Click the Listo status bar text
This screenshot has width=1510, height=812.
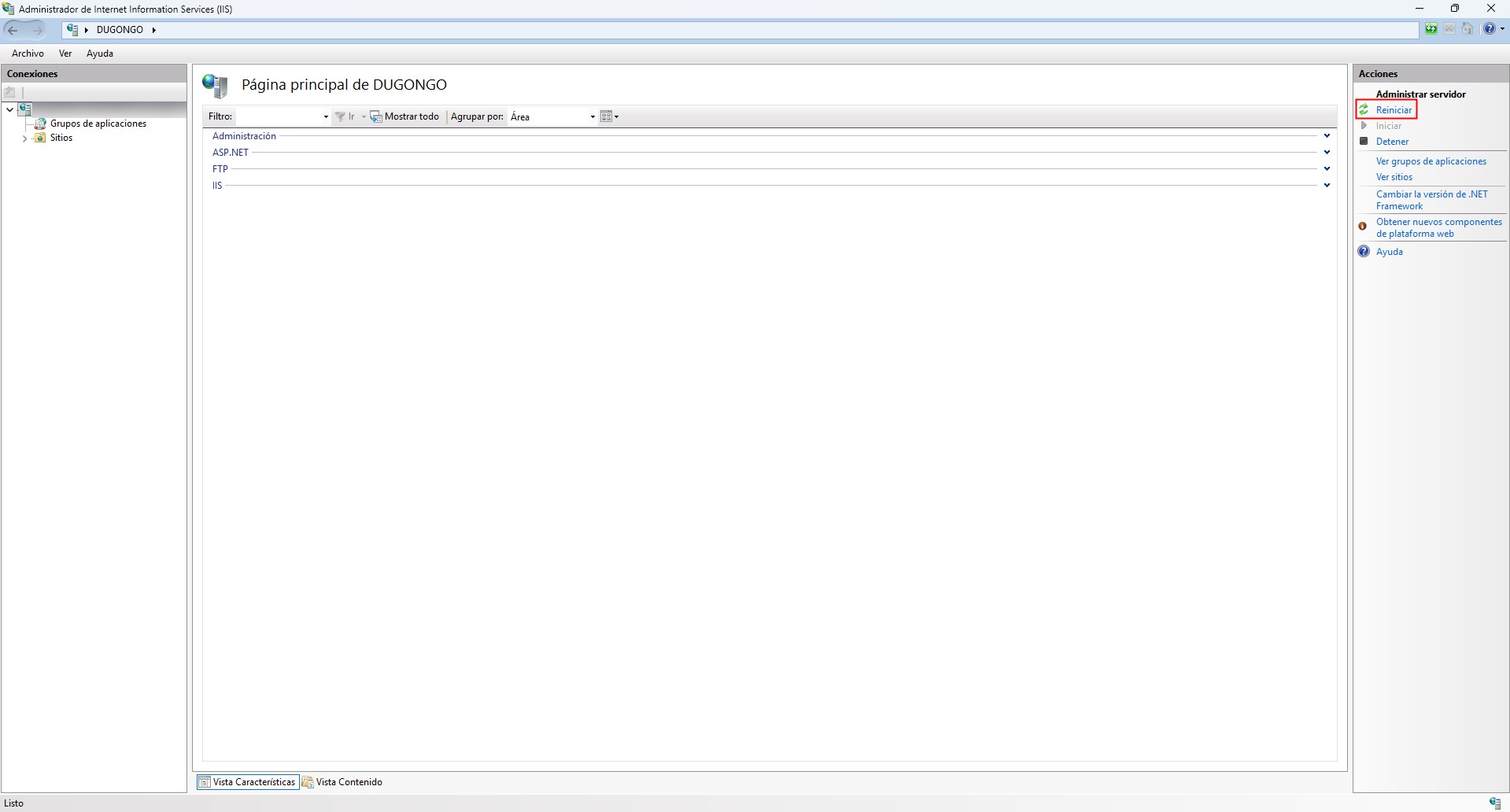coord(14,803)
